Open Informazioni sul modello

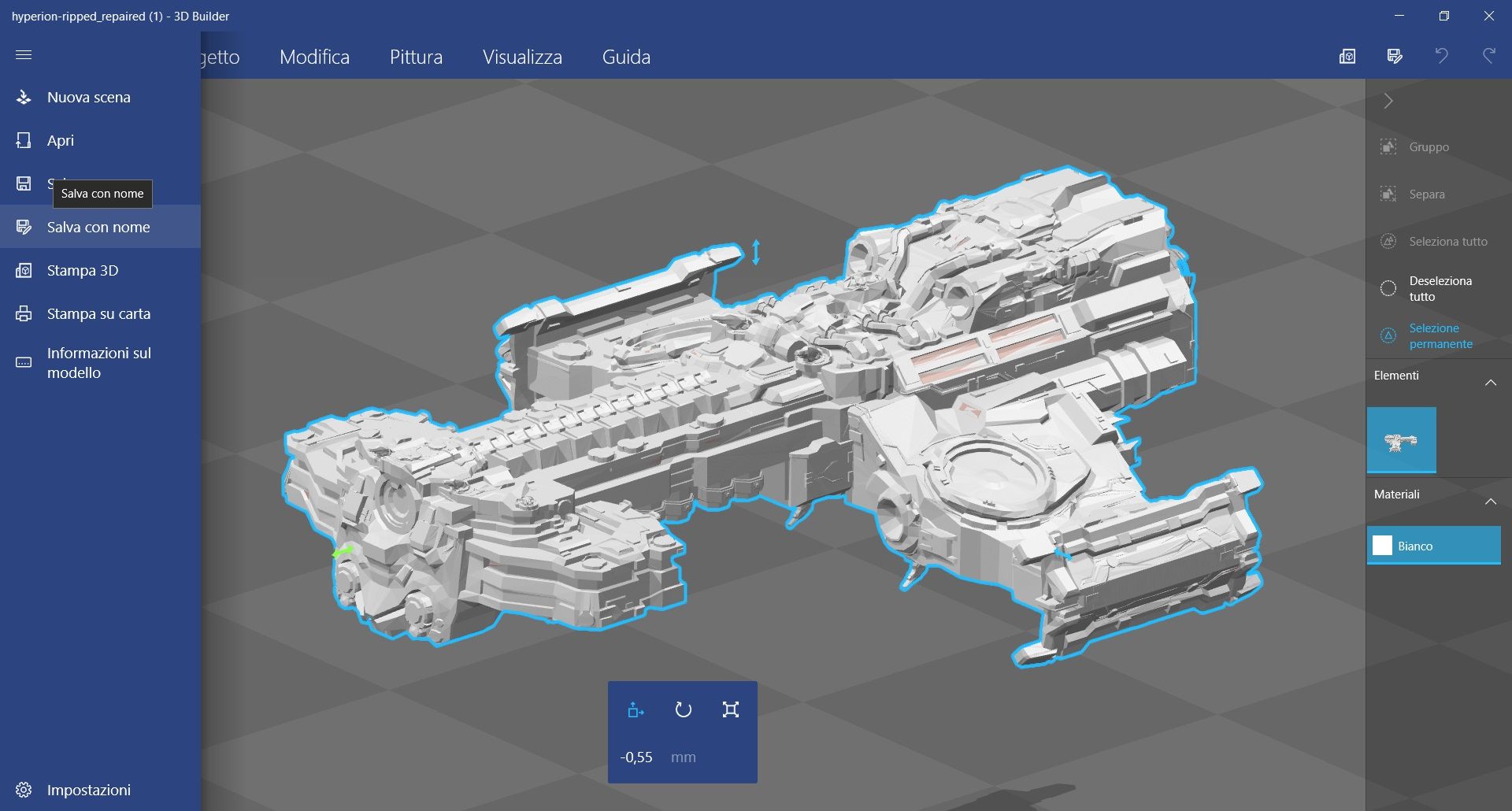click(100, 363)
